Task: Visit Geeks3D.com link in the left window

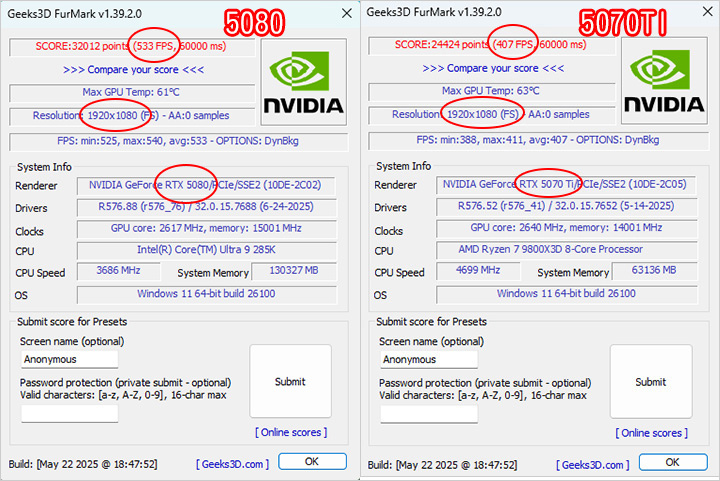Action: pyautogui.click(x=232, y=464)
